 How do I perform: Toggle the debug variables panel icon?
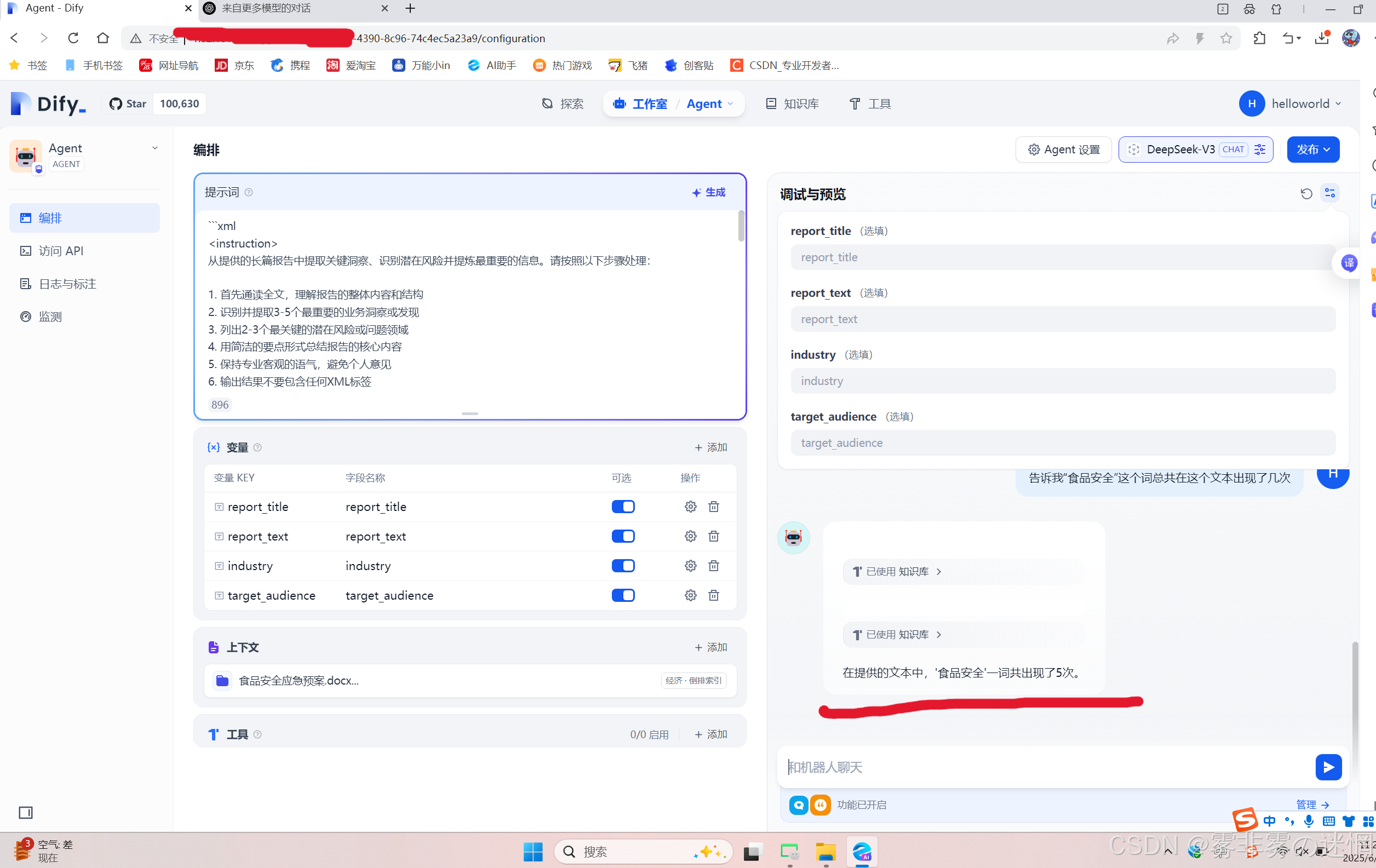tap(1330, 193)
